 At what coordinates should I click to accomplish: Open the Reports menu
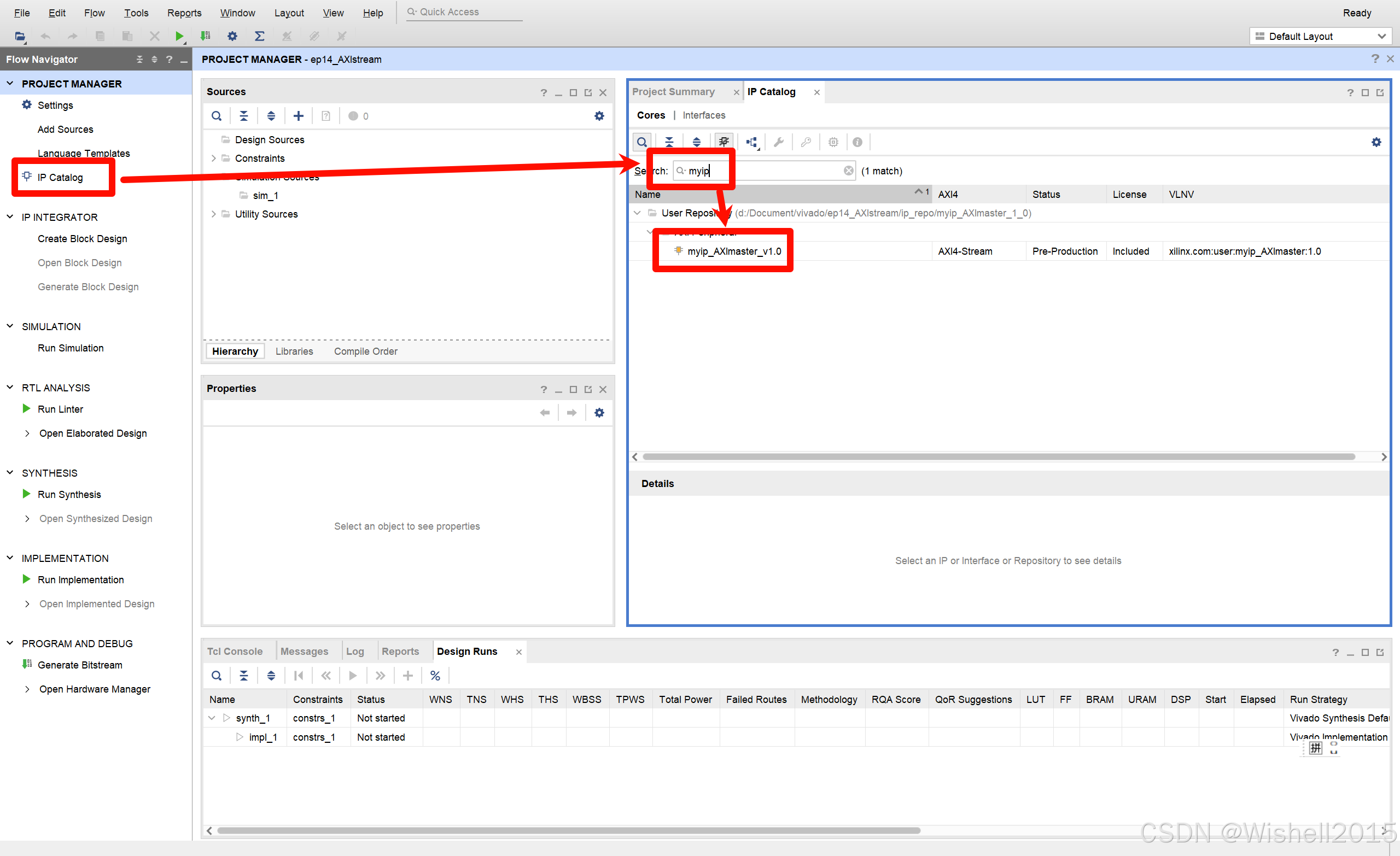click(x=184, y=13)
